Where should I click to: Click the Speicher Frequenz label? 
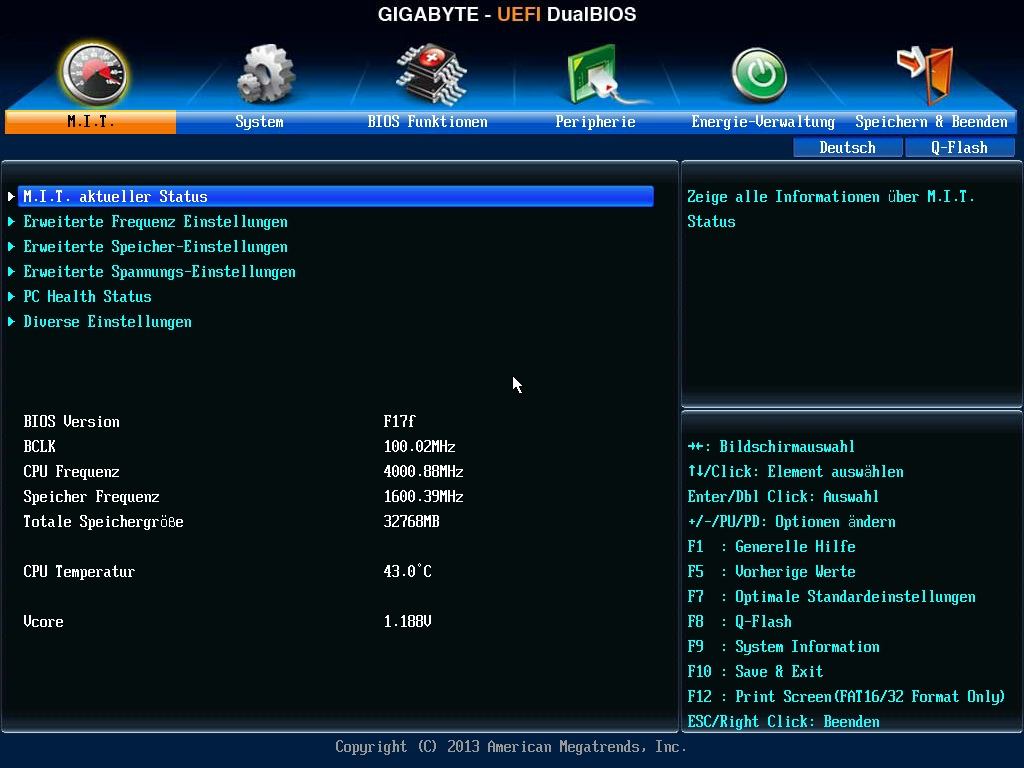point(91,497)
